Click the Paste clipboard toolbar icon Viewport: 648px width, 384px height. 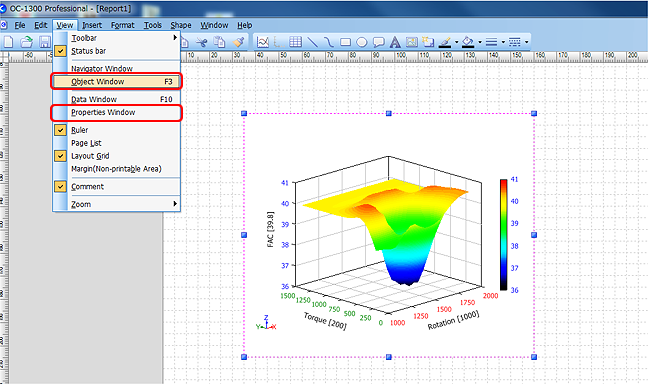pos(219,42)
